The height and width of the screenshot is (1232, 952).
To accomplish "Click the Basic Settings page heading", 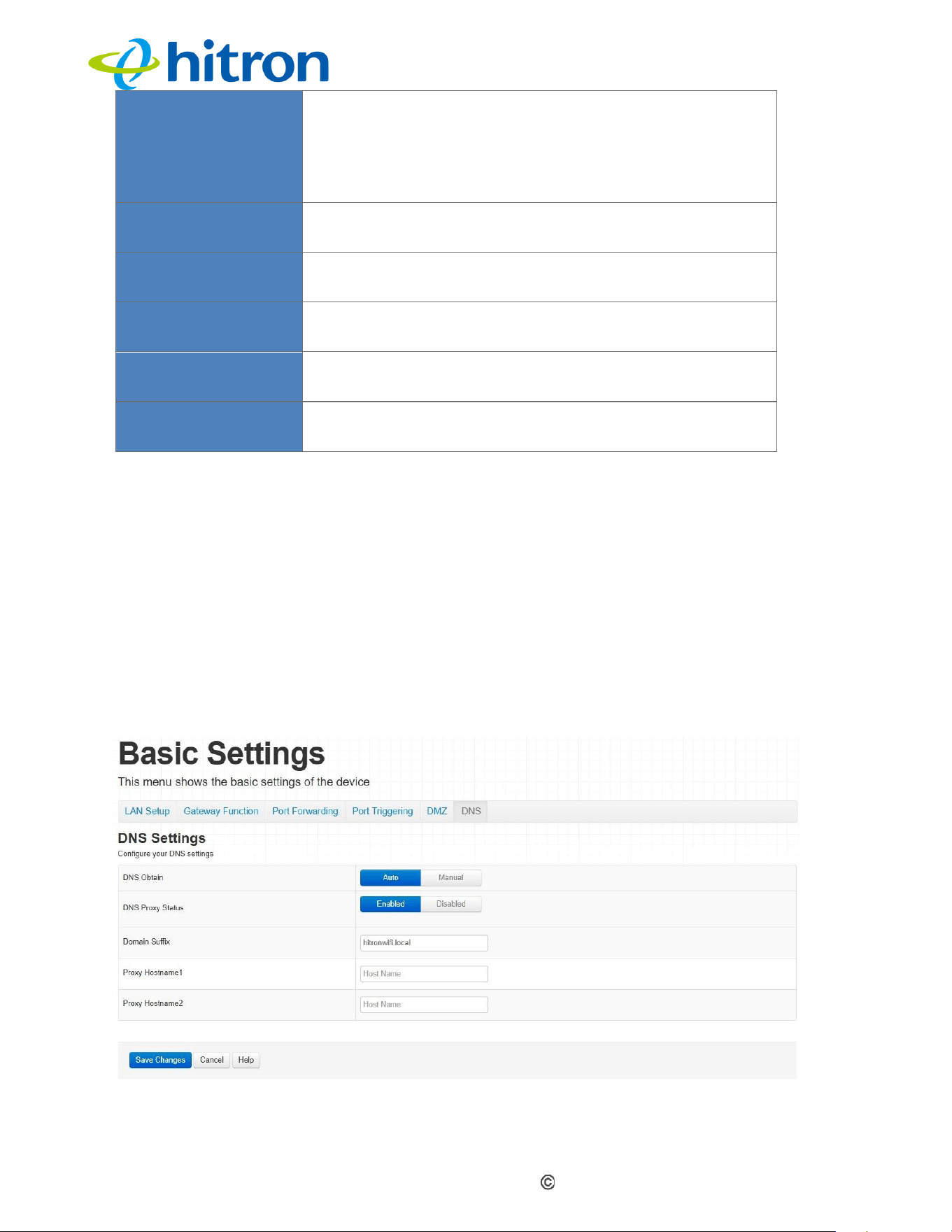I will 222,753.
